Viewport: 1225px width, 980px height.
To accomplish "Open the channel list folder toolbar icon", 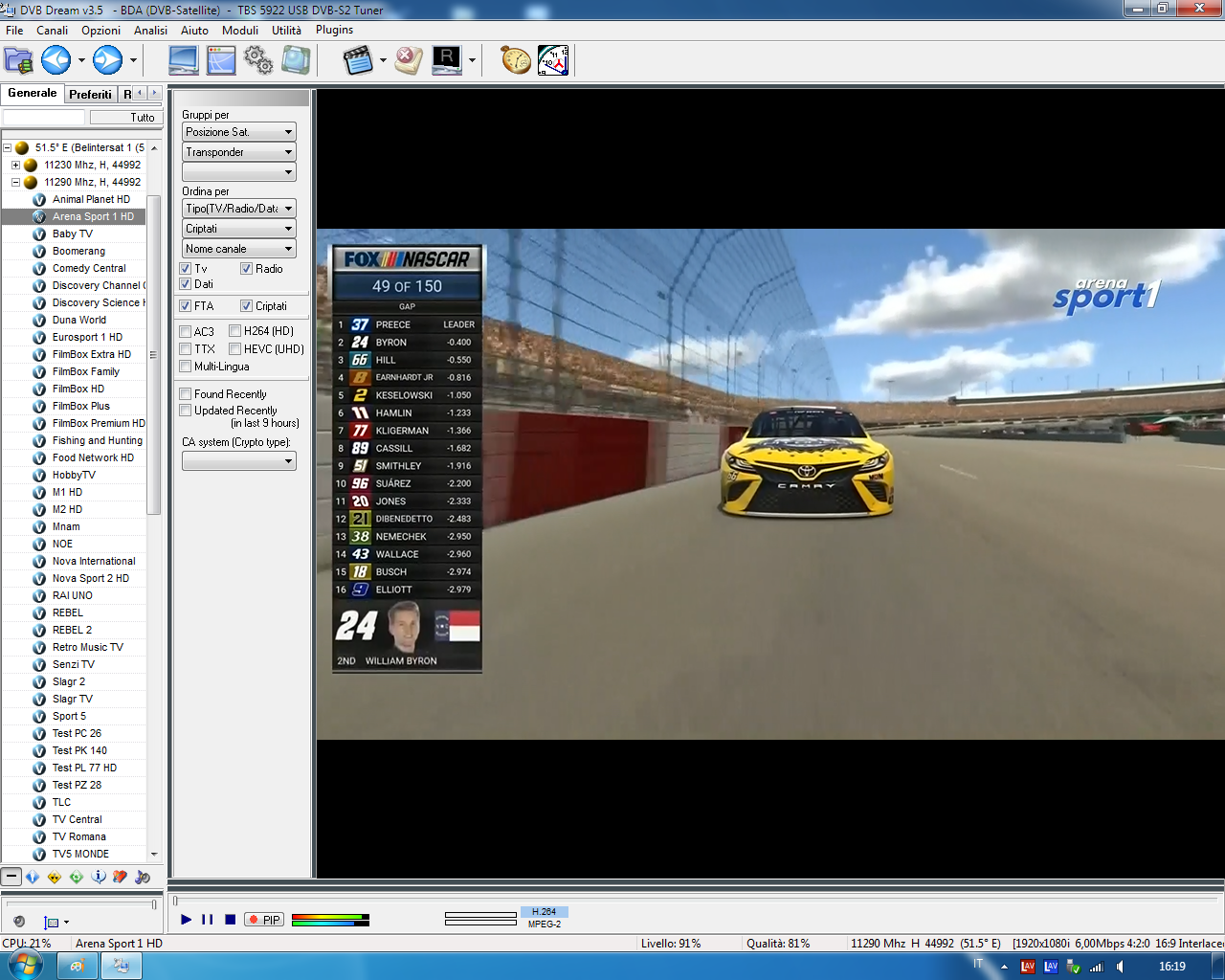I will (19, 60).
